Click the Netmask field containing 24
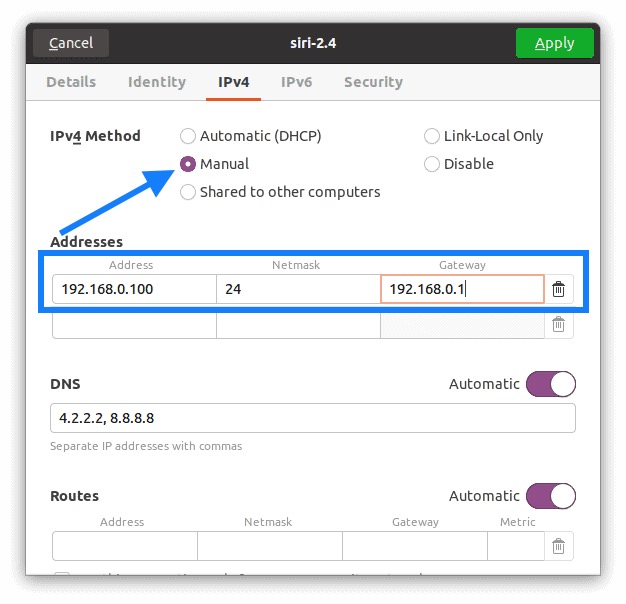The image size is (626, 604). pyautogui.click(x=298, y=290)
